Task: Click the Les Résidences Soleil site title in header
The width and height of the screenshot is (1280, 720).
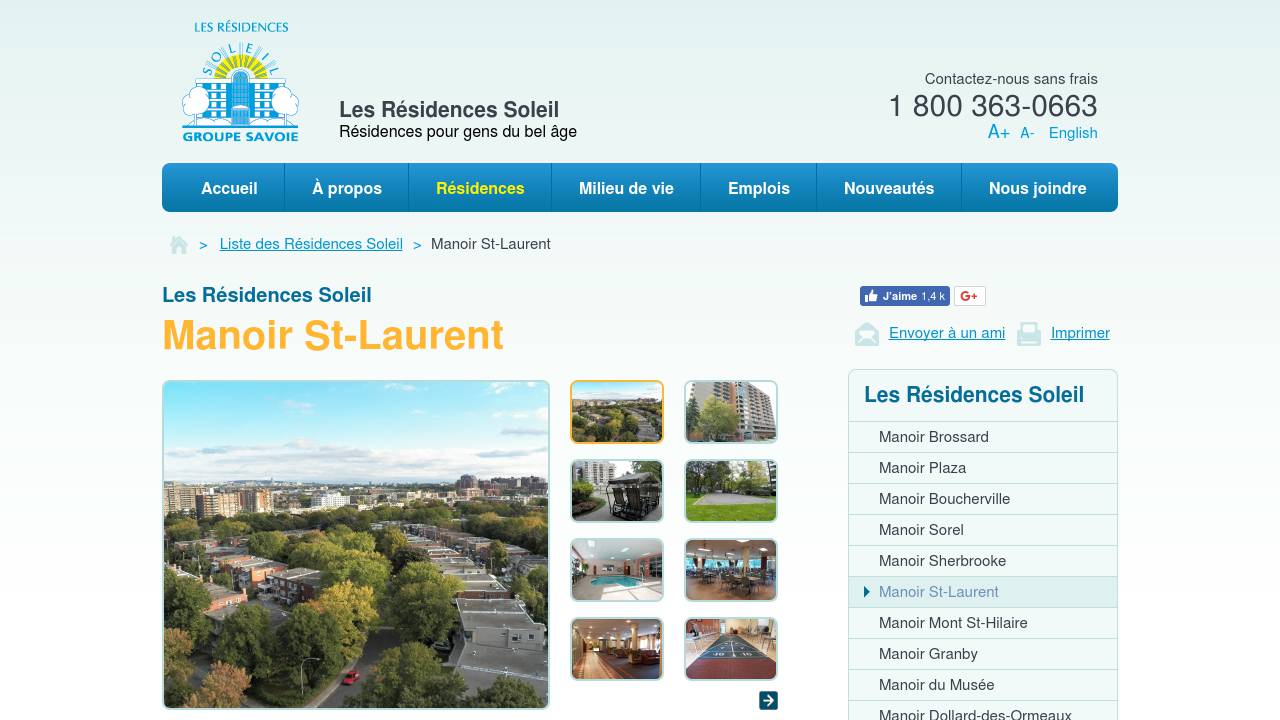Action: click(x=449, y=110)
